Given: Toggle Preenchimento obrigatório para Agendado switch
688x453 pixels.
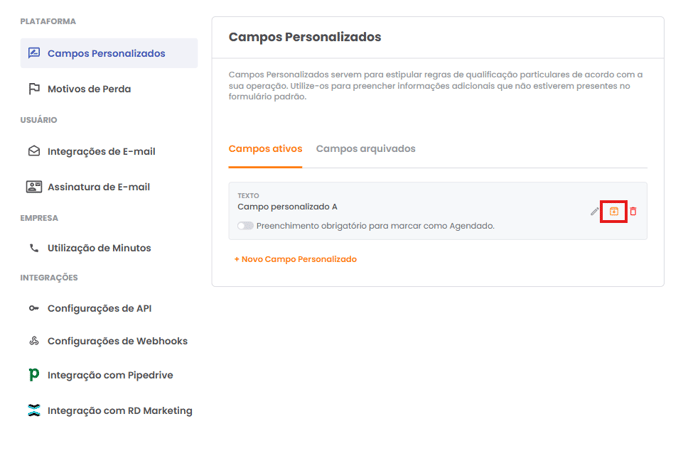Looking at the screenshot, I should pos(245,226).
